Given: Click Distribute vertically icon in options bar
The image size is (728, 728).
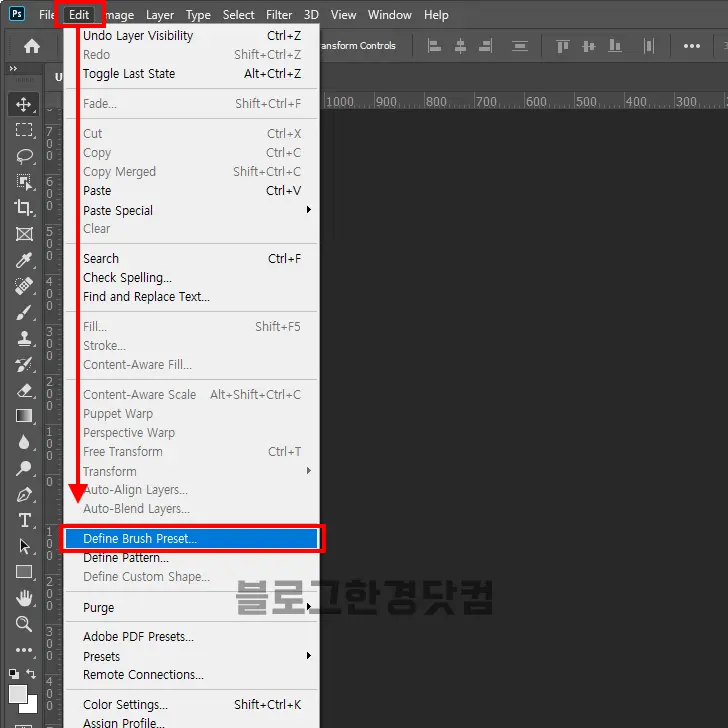Looking at the screenshot, I should tap(520, 46).
